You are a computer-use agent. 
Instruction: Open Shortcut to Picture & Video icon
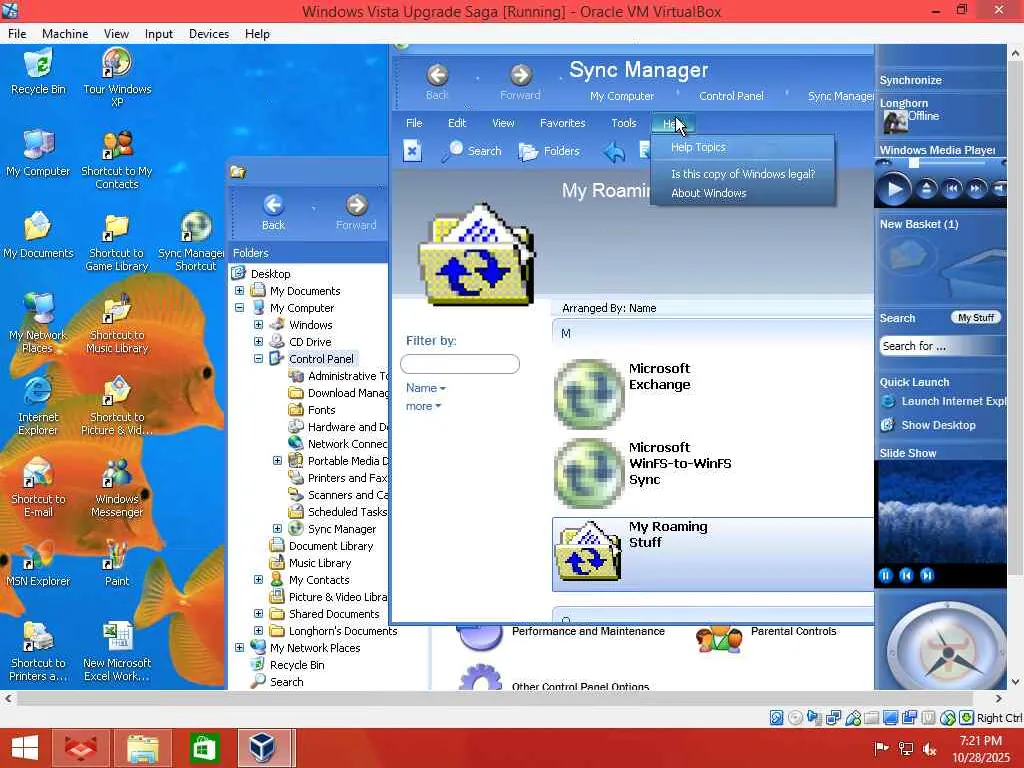[x=117, y=406]
